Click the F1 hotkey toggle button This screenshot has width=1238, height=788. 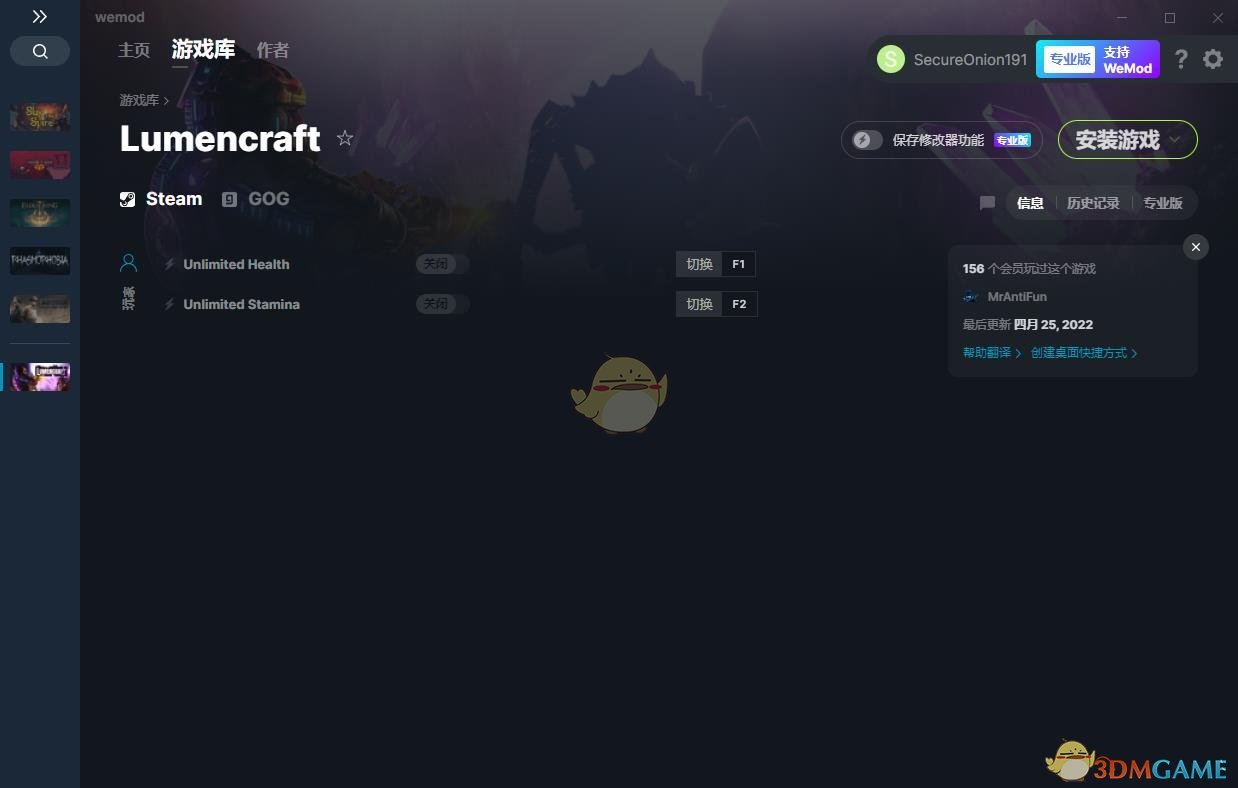coord(715,264)
